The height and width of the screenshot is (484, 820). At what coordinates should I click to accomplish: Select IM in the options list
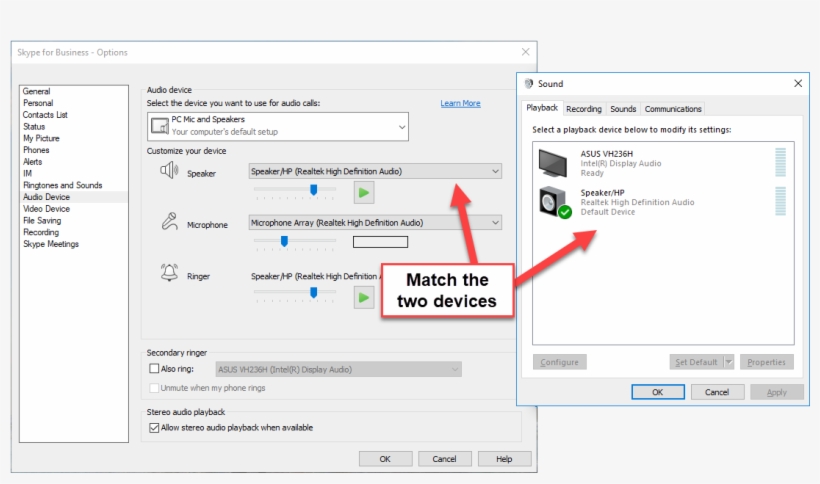[28, 174]
